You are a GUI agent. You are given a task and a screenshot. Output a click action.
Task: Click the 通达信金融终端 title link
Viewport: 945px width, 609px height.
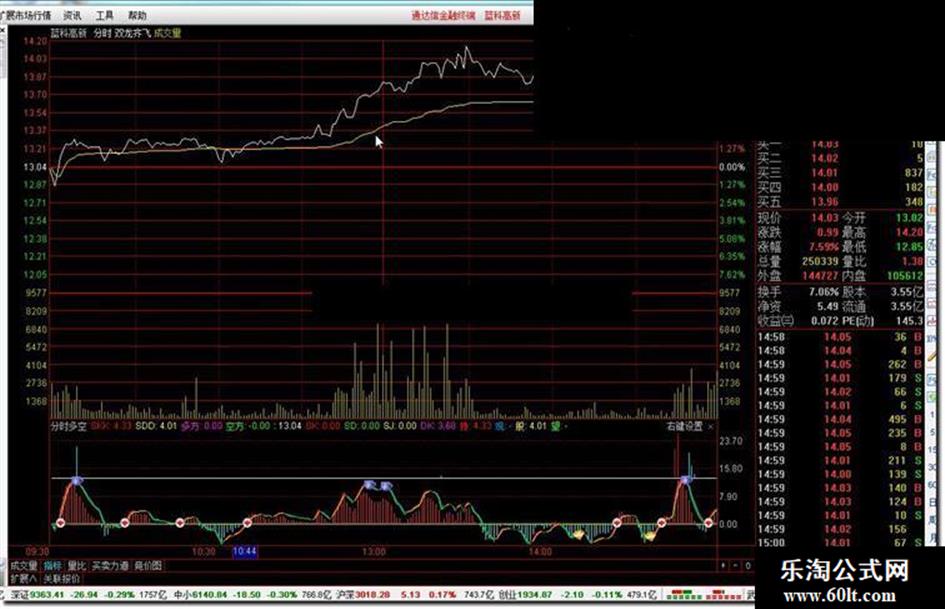tap(444, 15)
